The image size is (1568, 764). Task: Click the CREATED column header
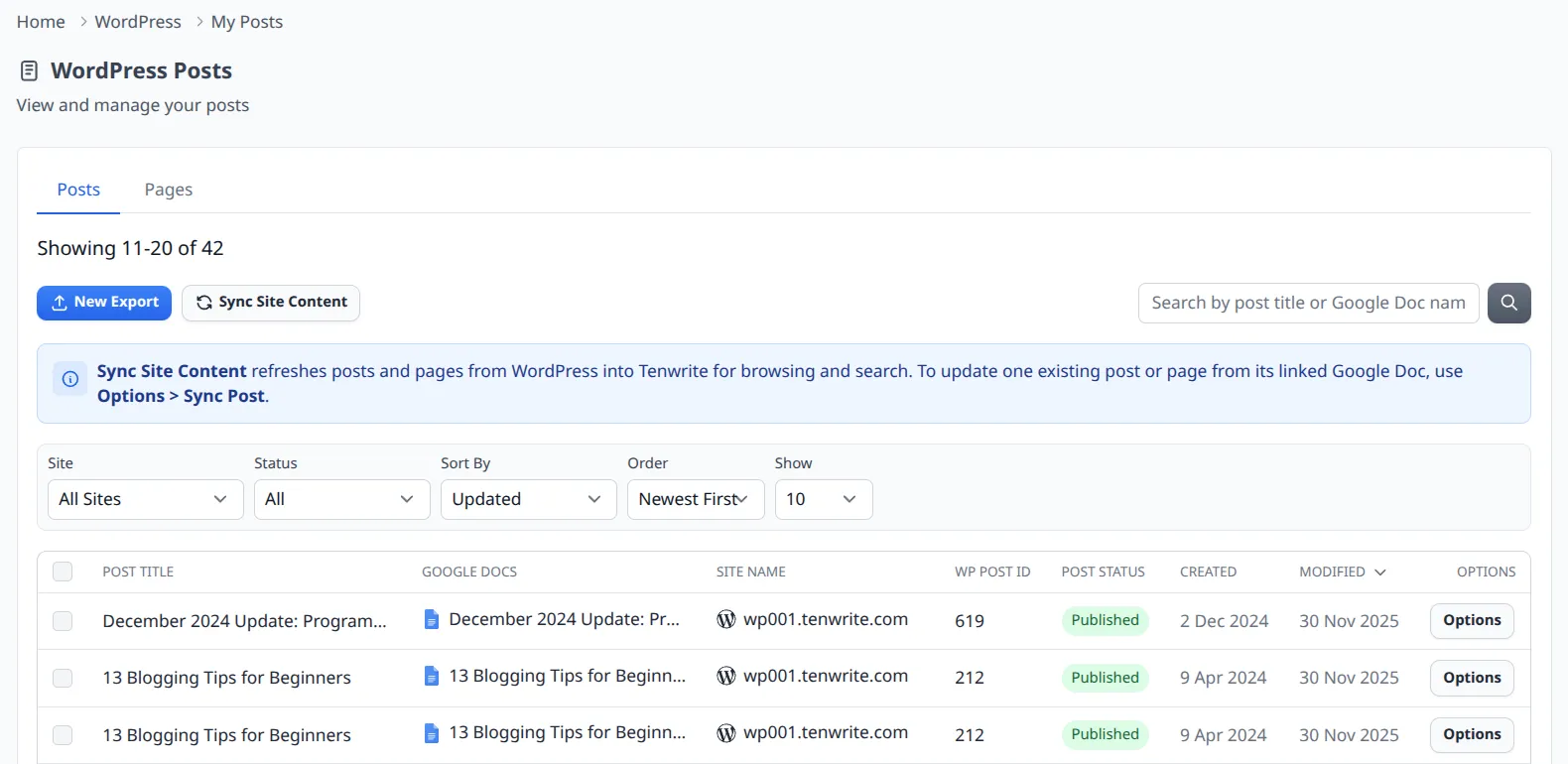coord(1208,573)
